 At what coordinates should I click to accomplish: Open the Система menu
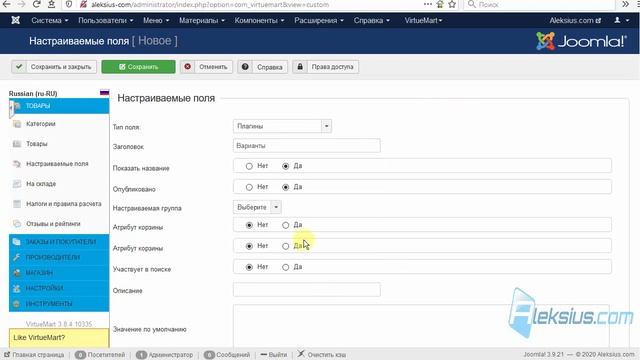[50, 20]
